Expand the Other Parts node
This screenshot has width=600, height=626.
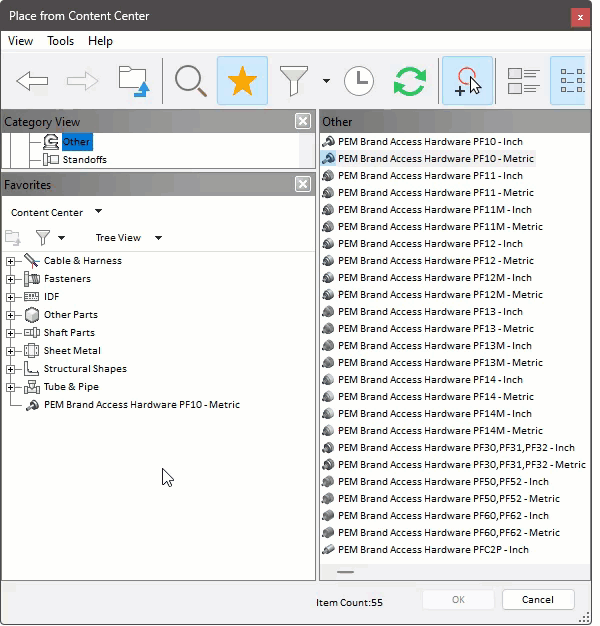(x=10, y=315)
